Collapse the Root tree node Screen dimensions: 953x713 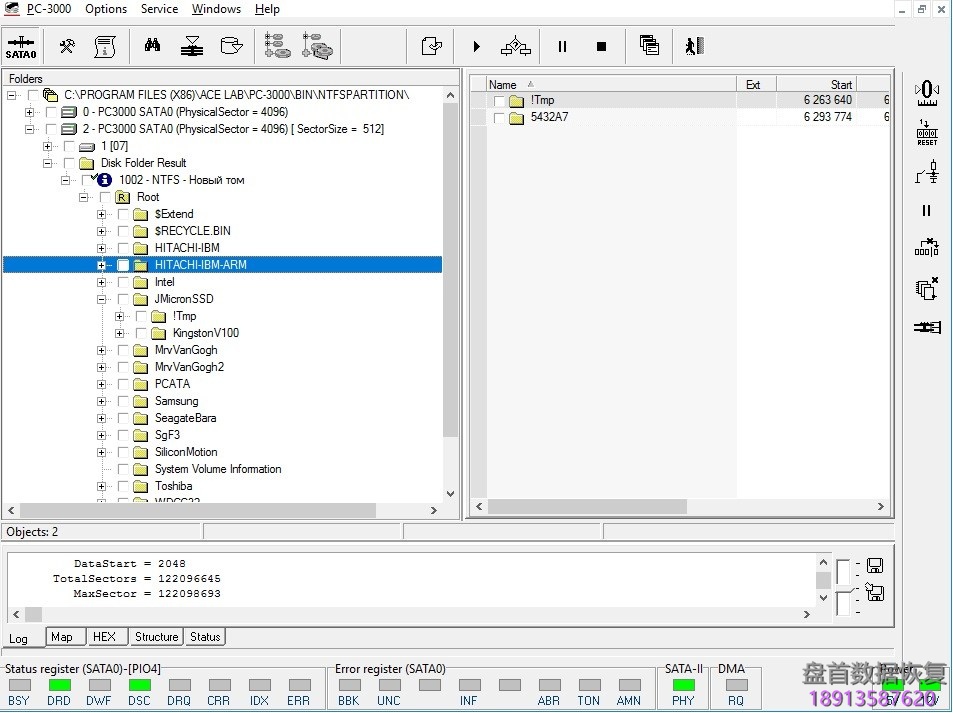tap(84, 197)
